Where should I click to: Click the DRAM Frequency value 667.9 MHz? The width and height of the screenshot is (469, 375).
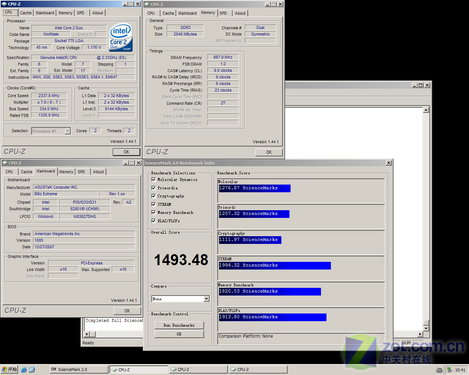pos(223,57)
